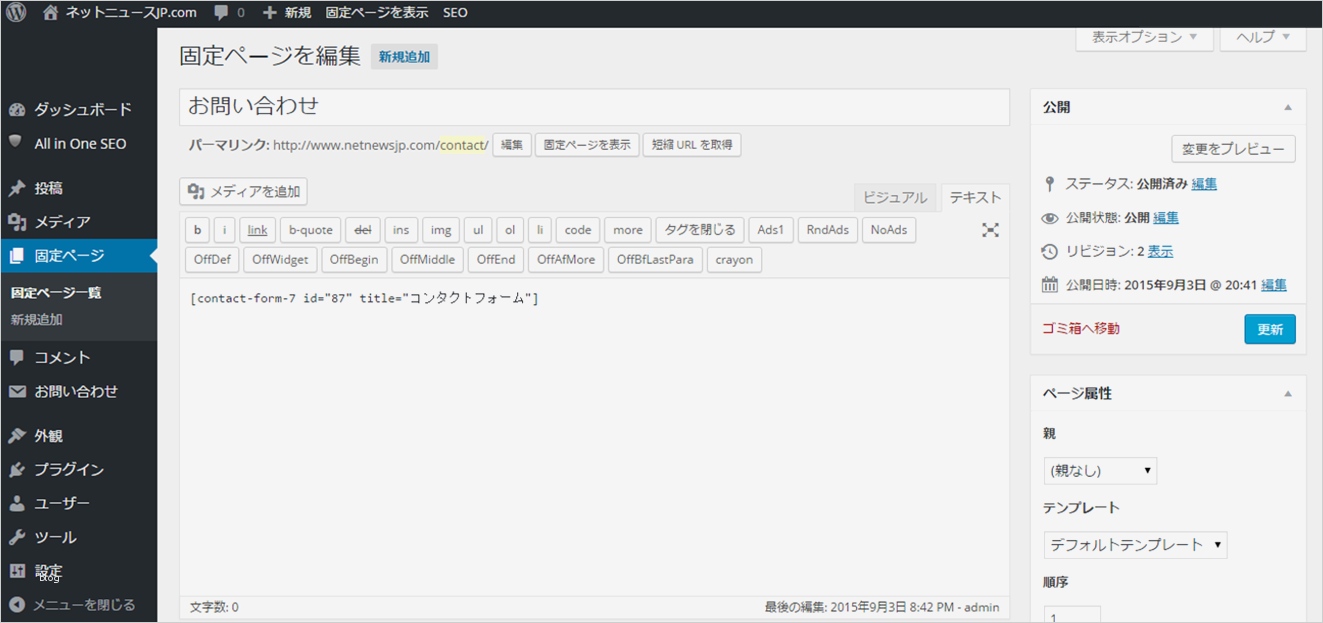The height and width of the screenshot is (623, 1323).
Task: Click メディアを追加 button
Action: (244, 192)
